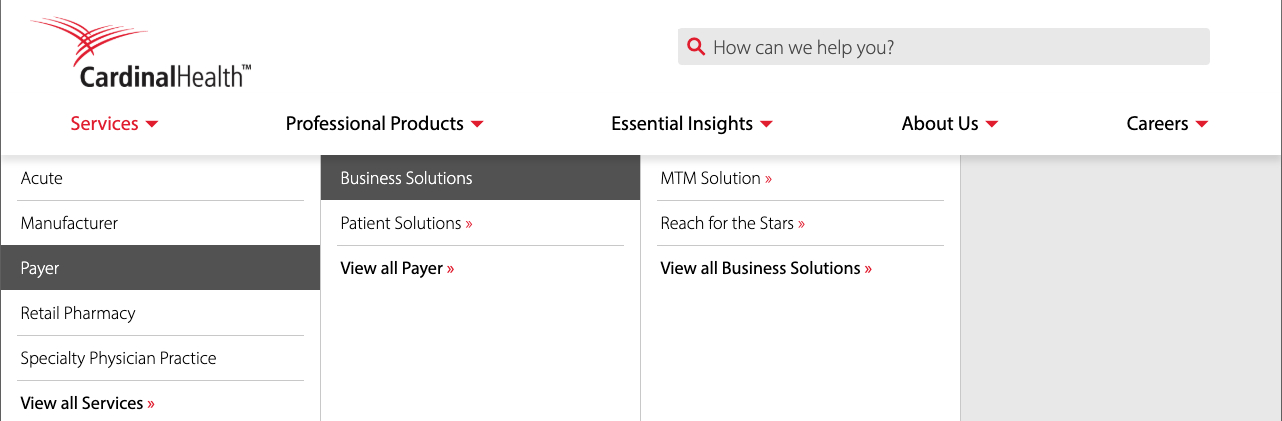The height and width of the screenshot is (421, 1282).
Task: Click the View all Payer link
Action: tap(397, 268)
